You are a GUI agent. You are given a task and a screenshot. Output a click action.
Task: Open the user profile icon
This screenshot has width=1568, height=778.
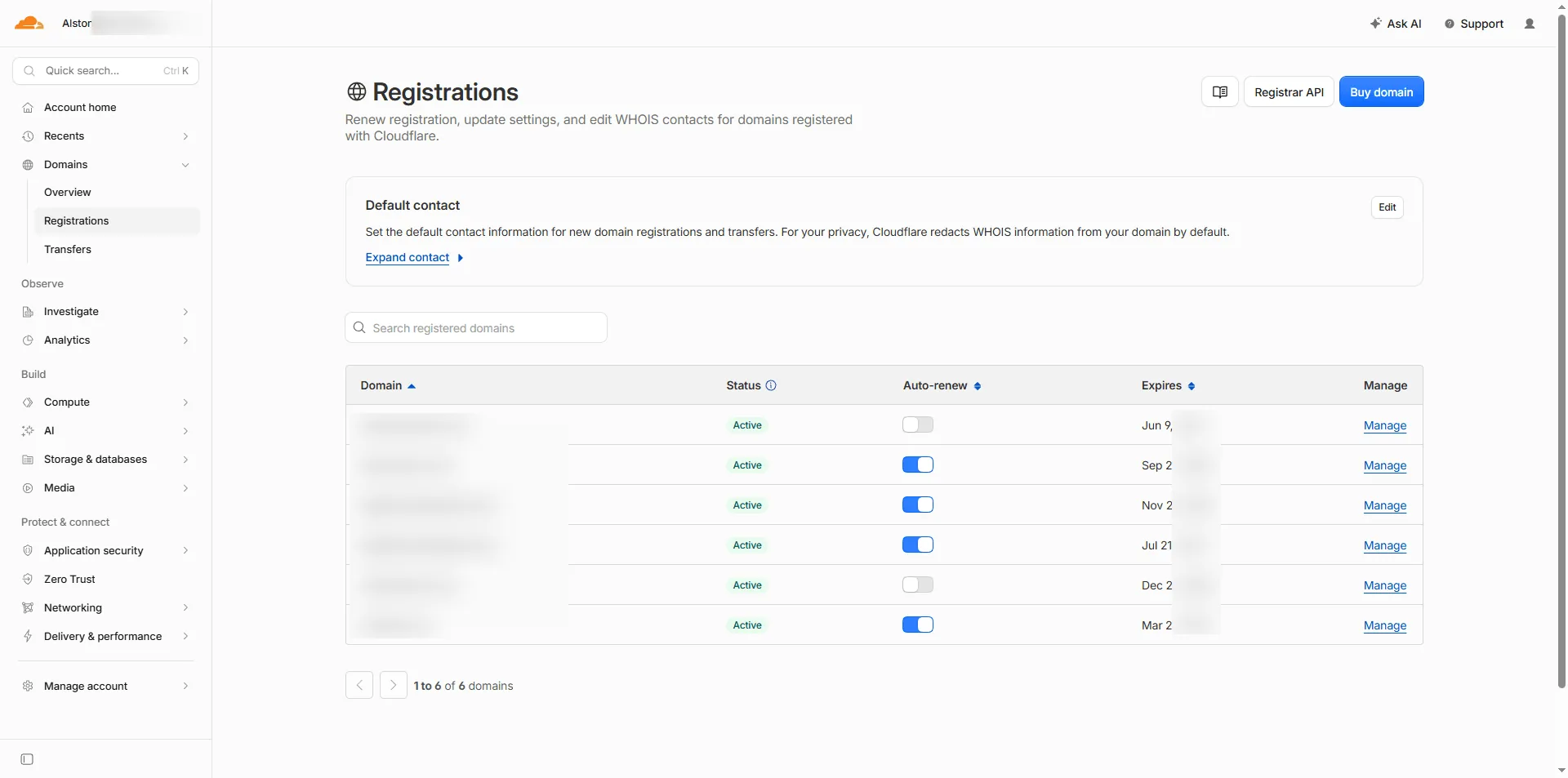(1530, 24)
